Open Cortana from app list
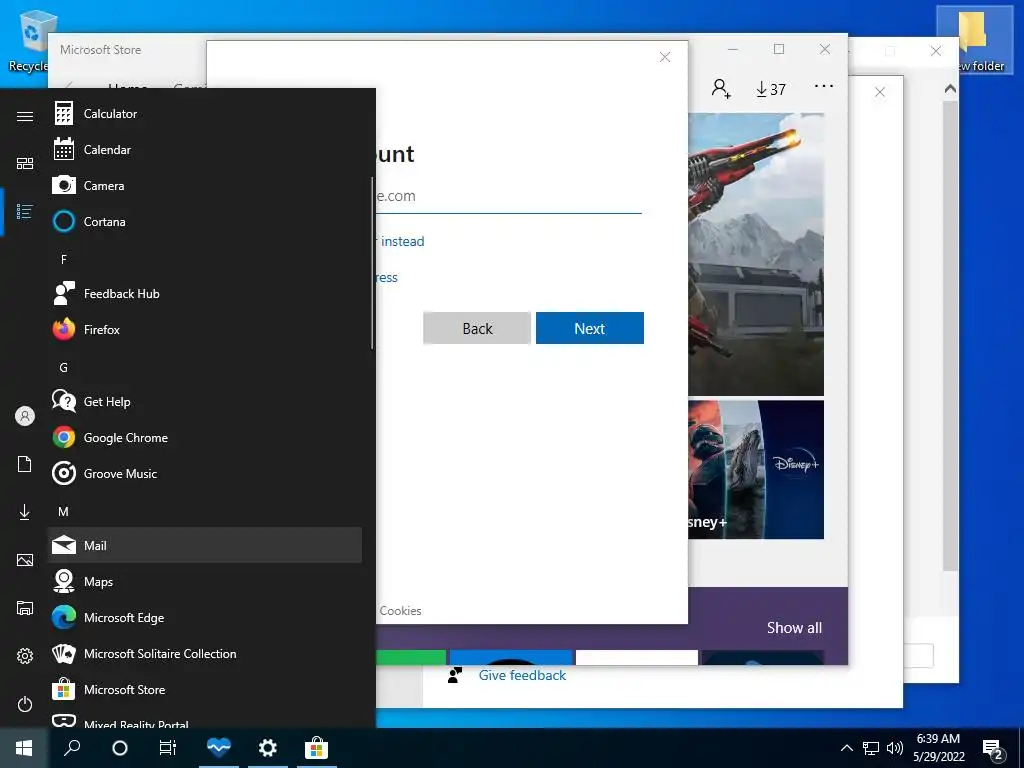This screenshot has height=768, width=1024. 204,221
